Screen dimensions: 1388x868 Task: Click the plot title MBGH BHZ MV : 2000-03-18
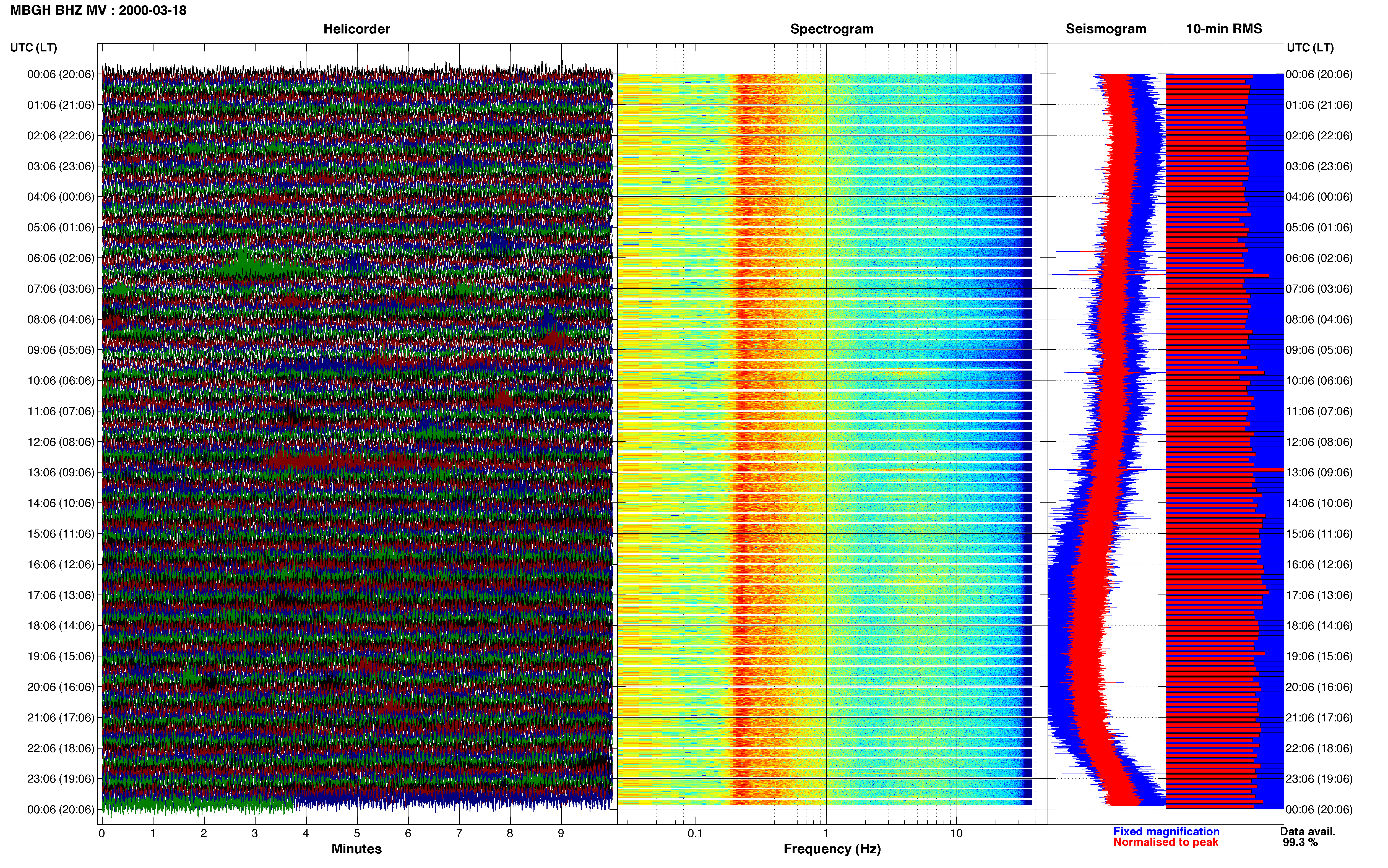98,10
